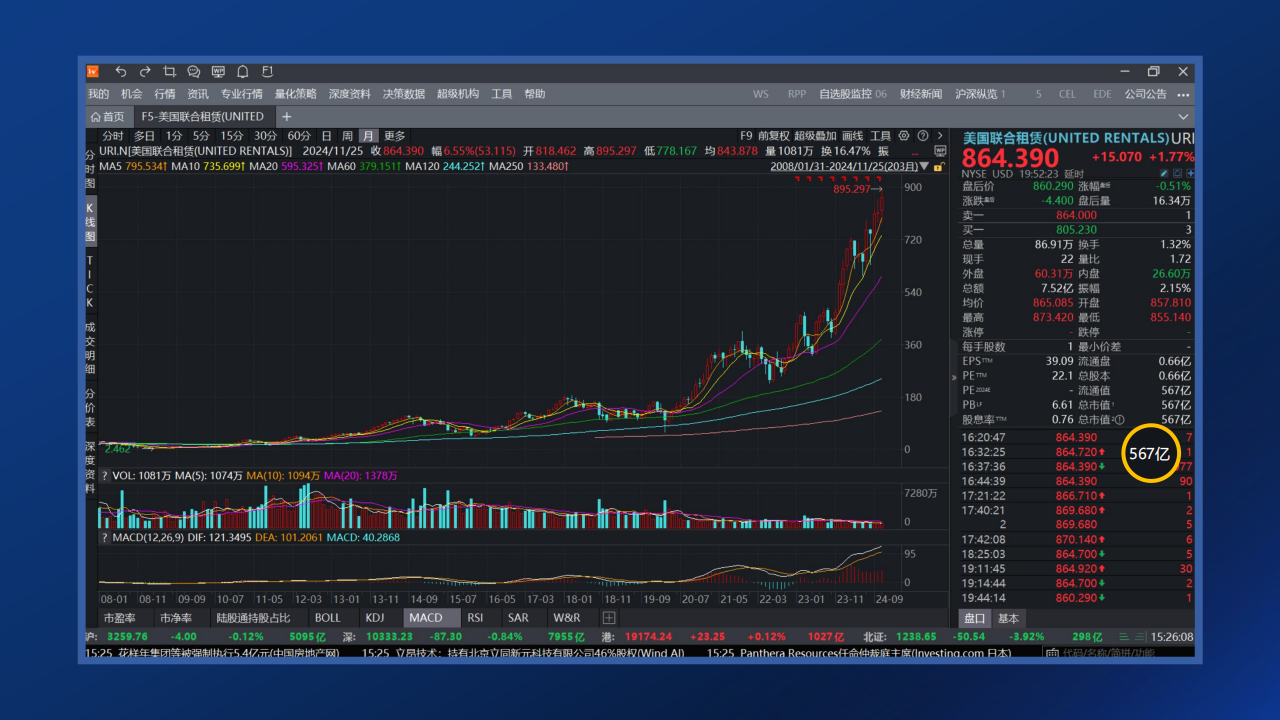Select the 分时 timeframe
The image size is (1280, 720).
tap(112, 136)
